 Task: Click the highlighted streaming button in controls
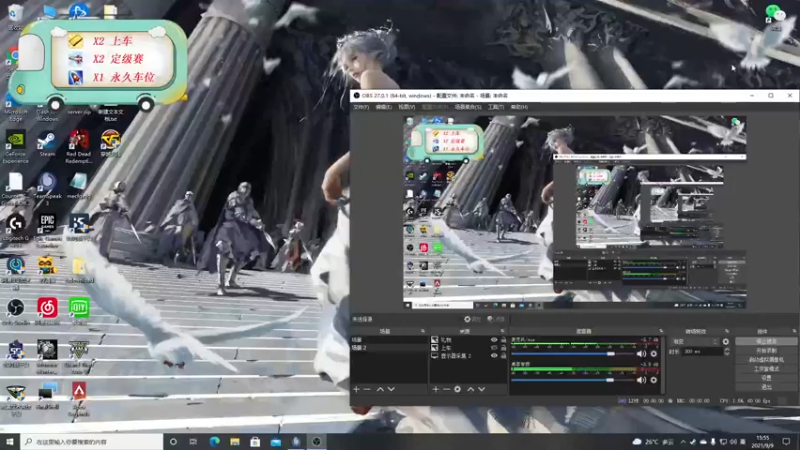click(766, 341)
